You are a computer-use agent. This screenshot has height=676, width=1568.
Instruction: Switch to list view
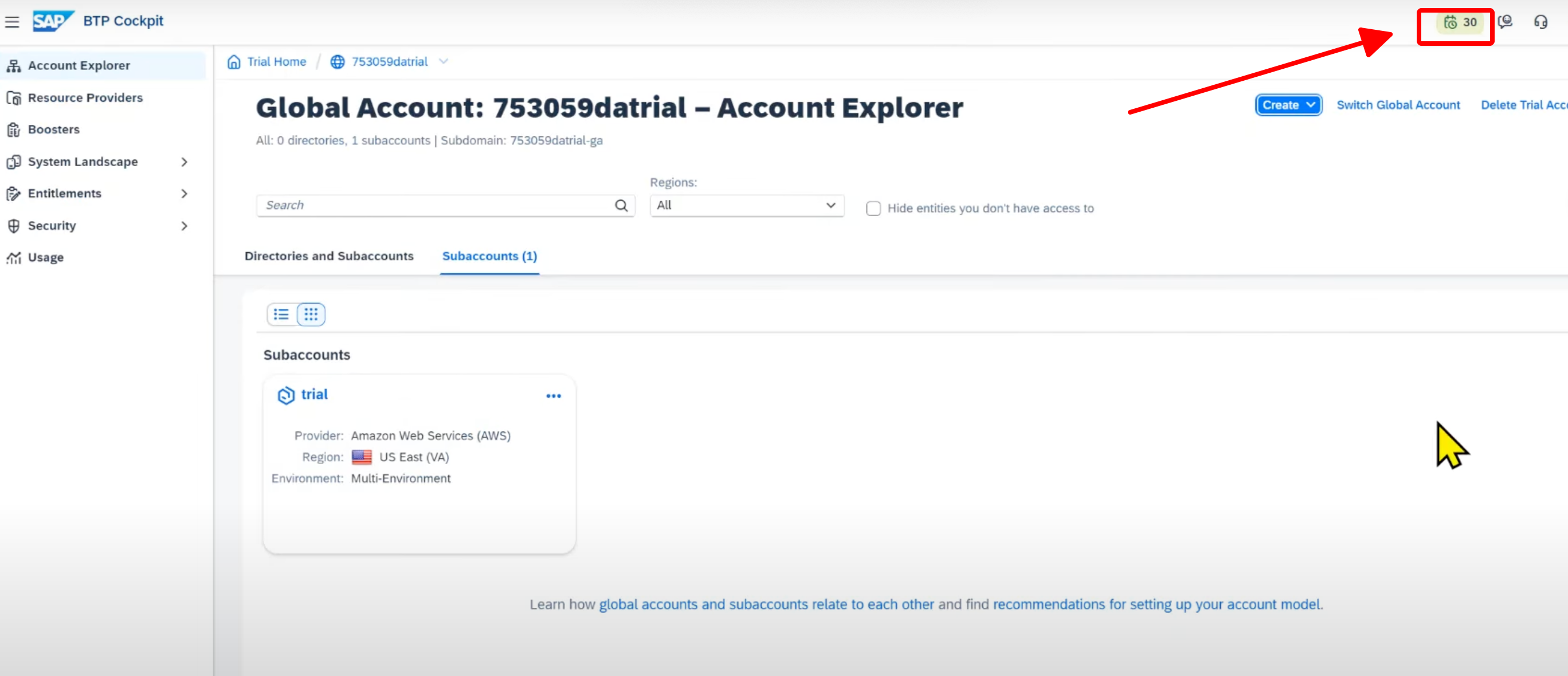tap(281, 314)
